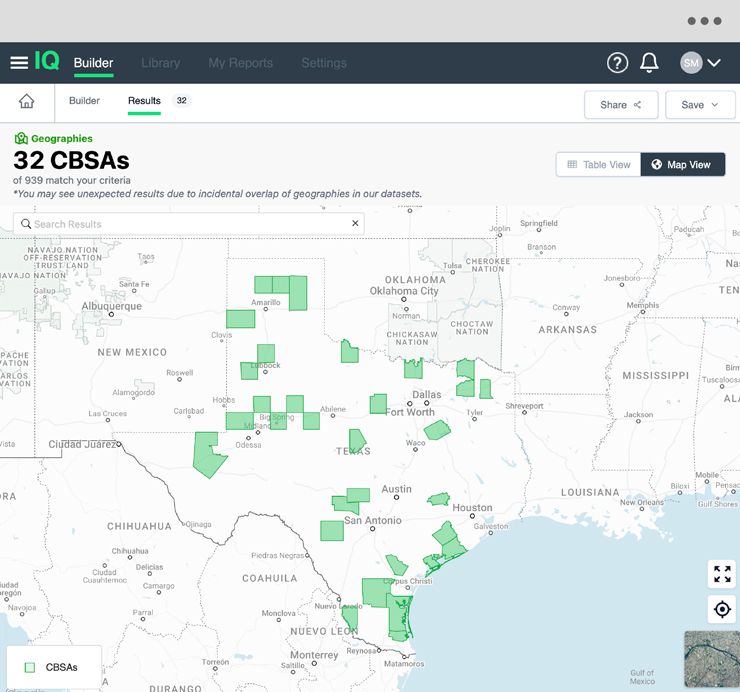Open the help question mark icon
The image size is (740, 692).
617,63
